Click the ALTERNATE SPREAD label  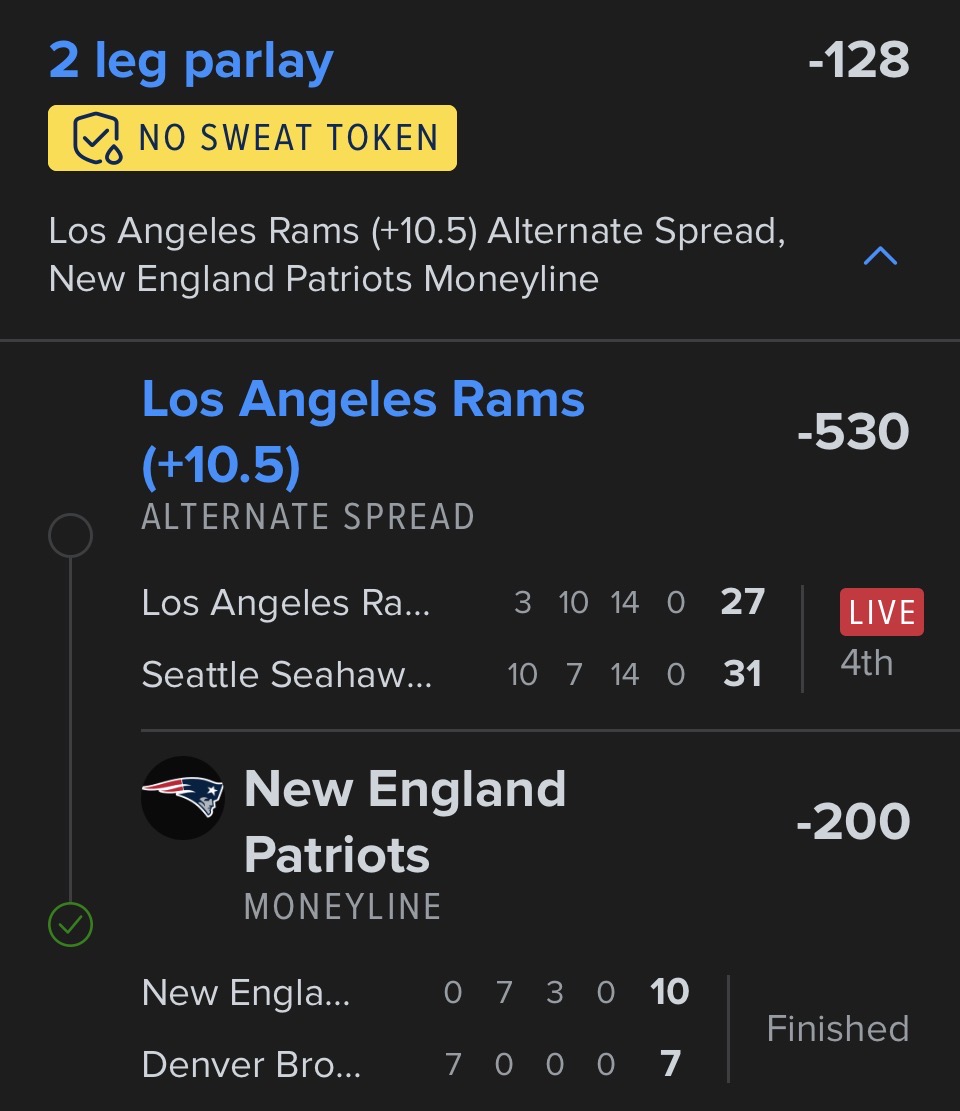coord(308,517)
